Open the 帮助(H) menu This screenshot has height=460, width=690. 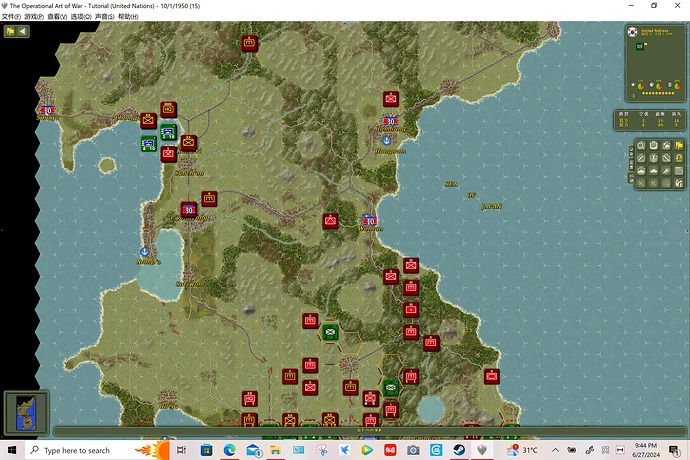(x=128, y=17)
